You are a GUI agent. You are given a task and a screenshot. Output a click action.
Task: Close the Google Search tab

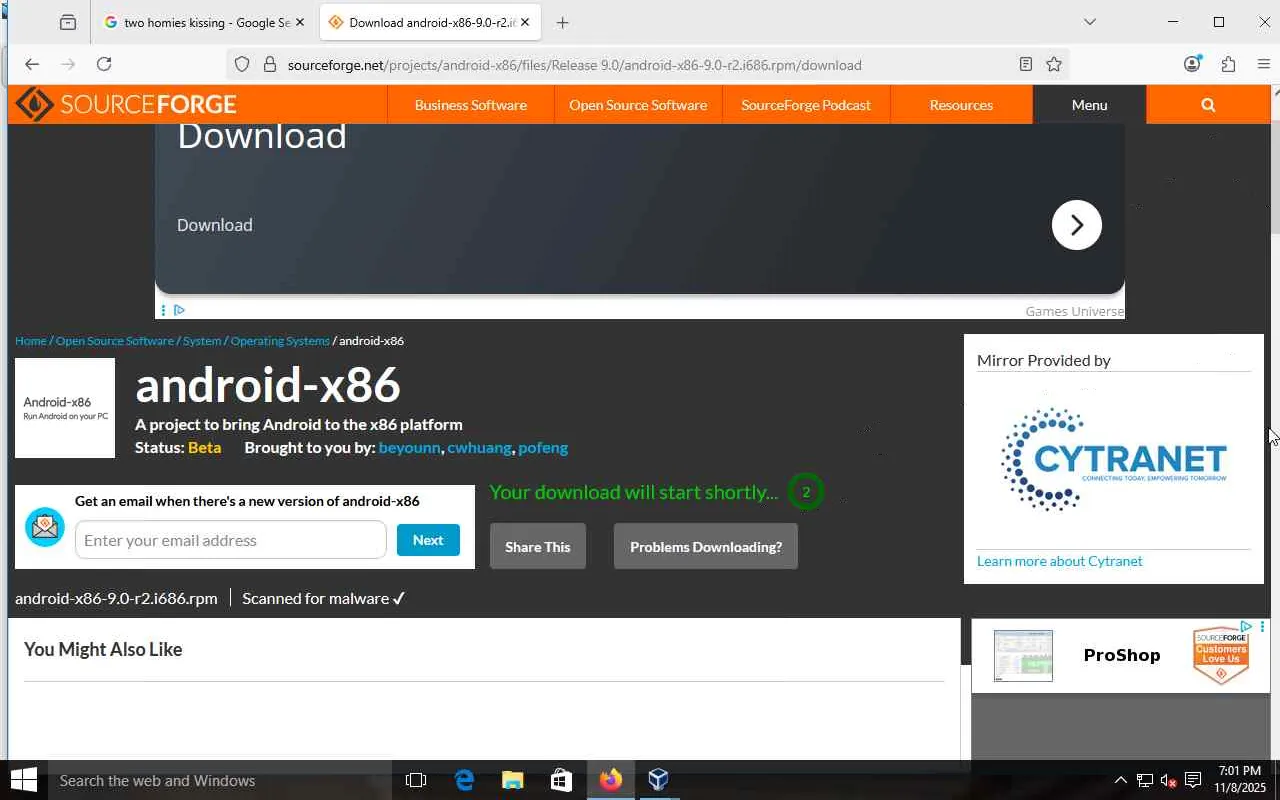pos(299,22)
